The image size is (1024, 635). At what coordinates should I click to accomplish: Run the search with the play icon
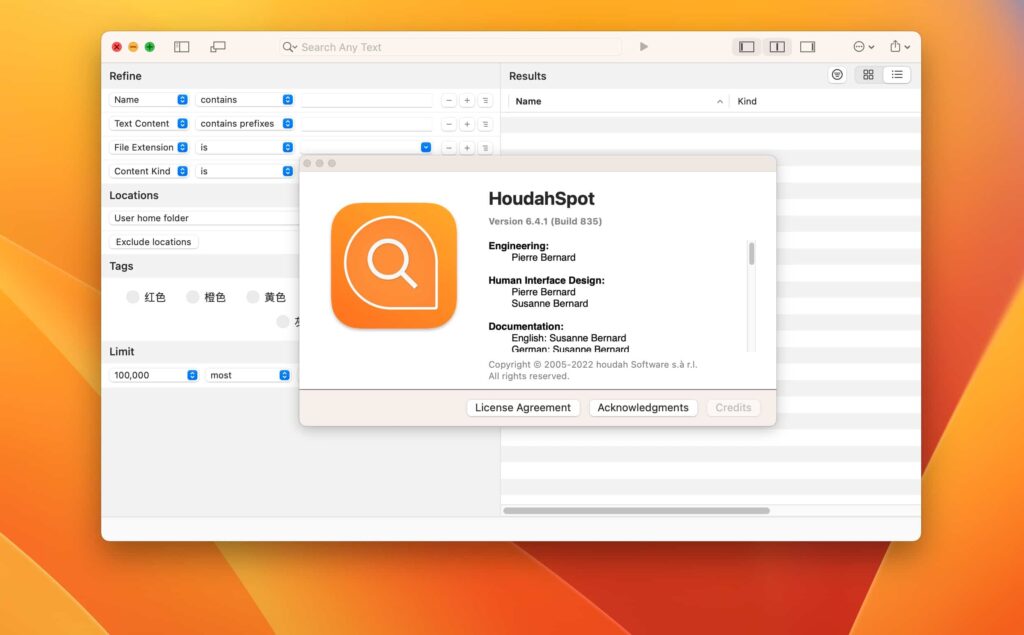643,46
